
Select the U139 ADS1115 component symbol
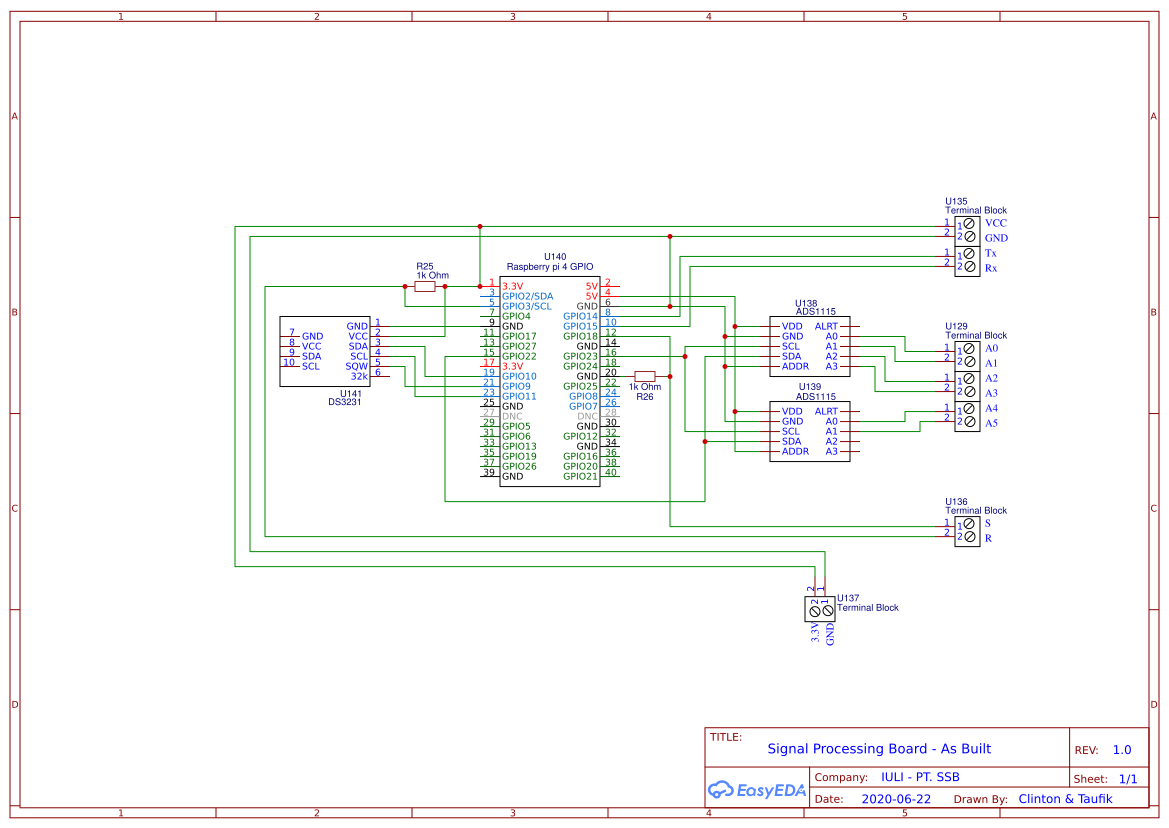point(811,433)
